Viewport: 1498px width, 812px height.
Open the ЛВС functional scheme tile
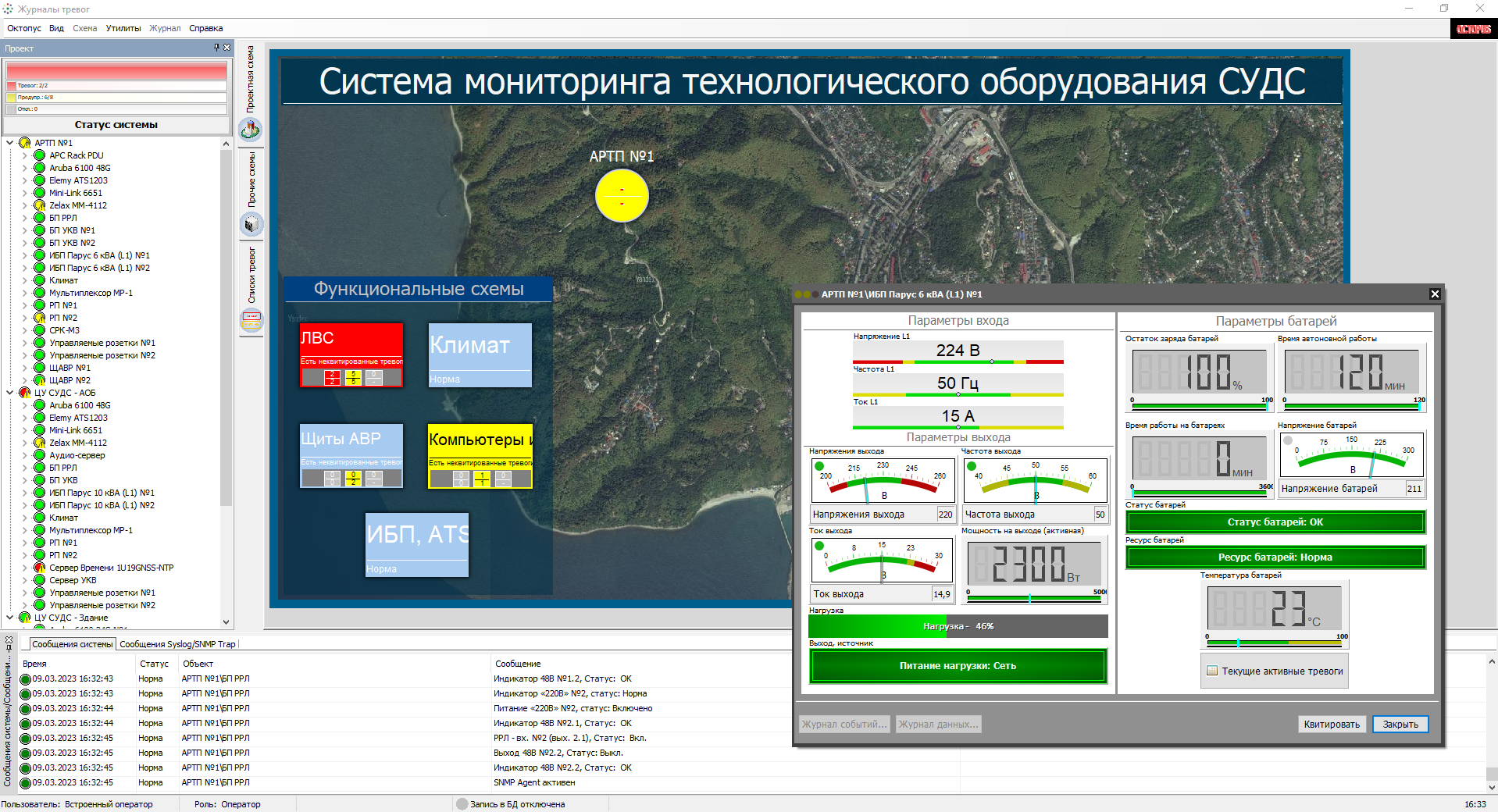(x=351, y=355)
